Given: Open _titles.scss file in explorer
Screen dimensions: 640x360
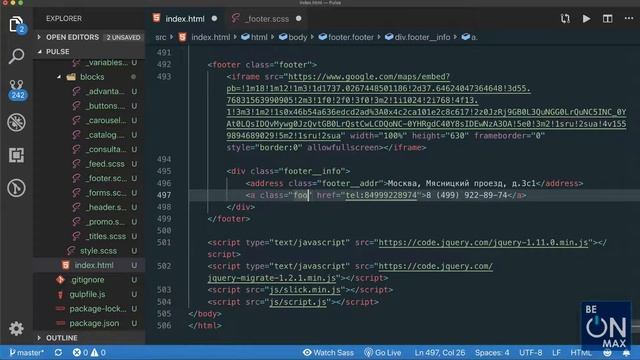Looking at the screenshot, I should (x=106, y=236).
